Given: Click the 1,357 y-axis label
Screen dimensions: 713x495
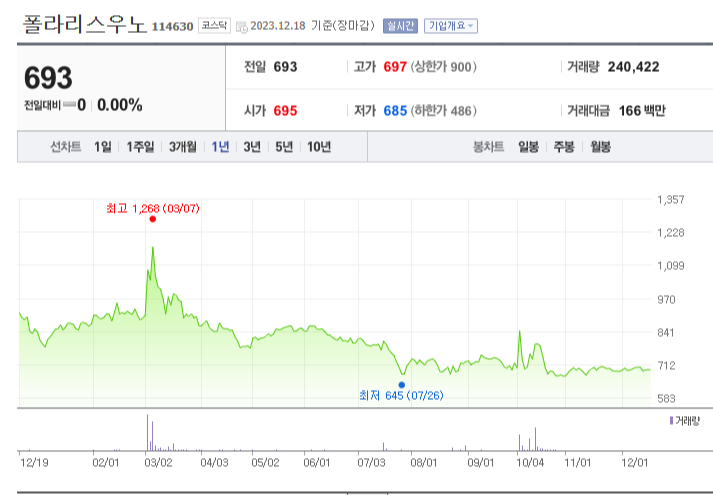Looking at the screenshot, I should (671, 200).
